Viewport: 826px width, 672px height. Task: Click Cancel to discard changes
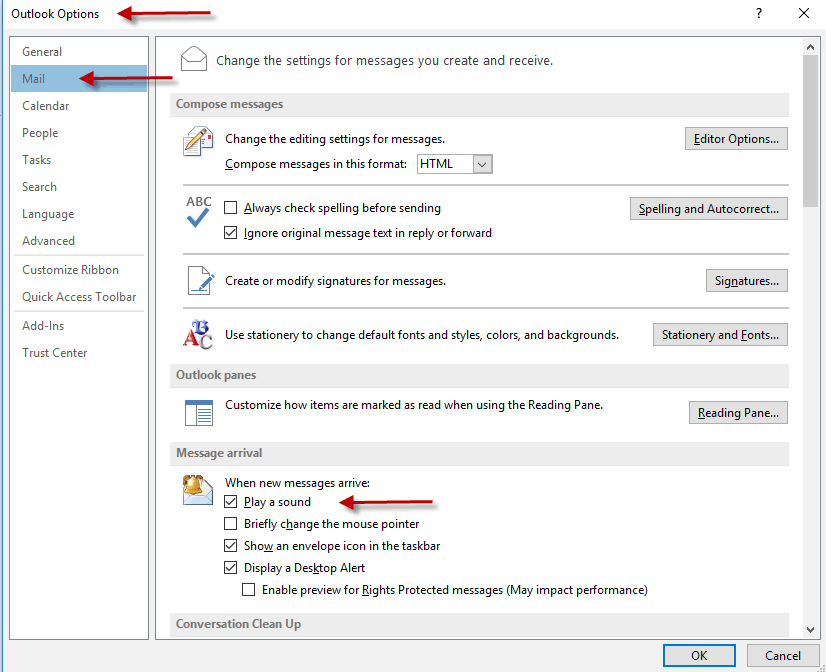782,655
